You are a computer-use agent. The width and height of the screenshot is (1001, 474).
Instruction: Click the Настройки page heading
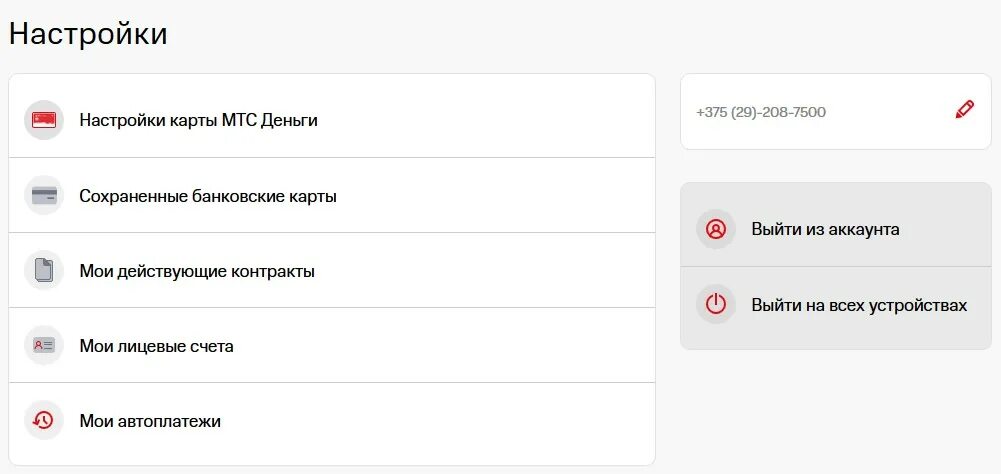tap(88, 34)
